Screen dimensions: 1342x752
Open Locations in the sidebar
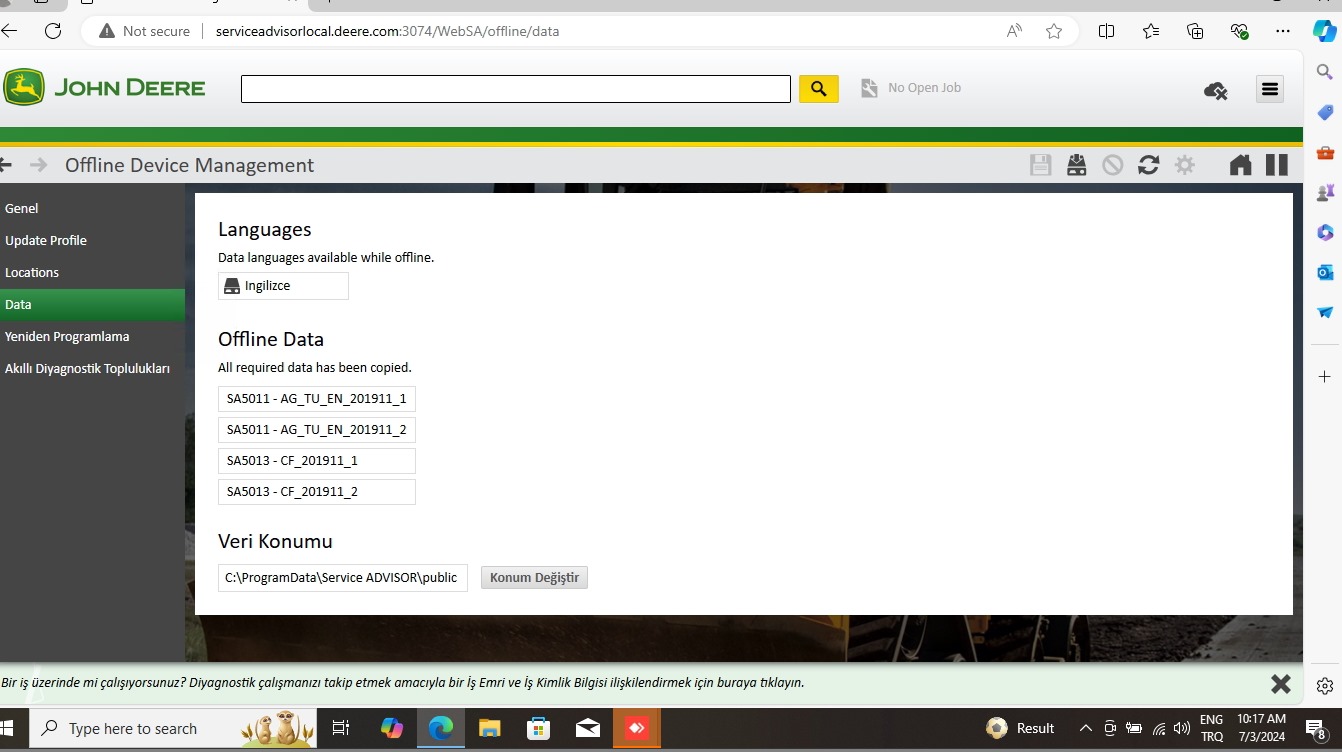(x=32, y=272)
